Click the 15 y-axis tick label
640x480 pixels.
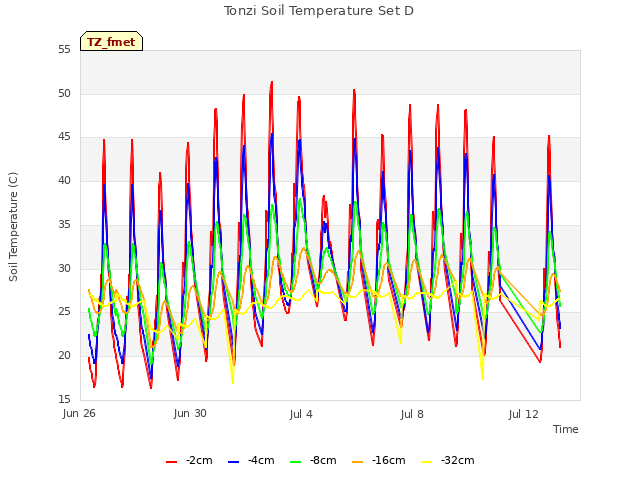tap(64, 399)
